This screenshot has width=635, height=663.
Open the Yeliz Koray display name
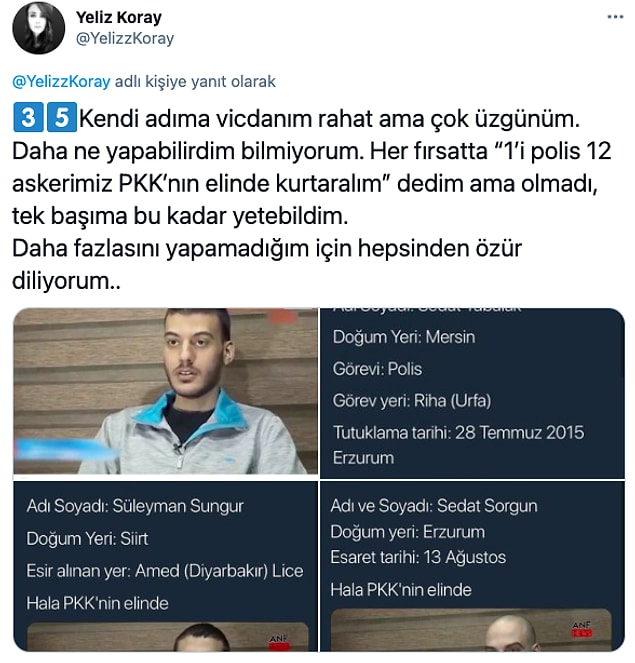[119, 18]
